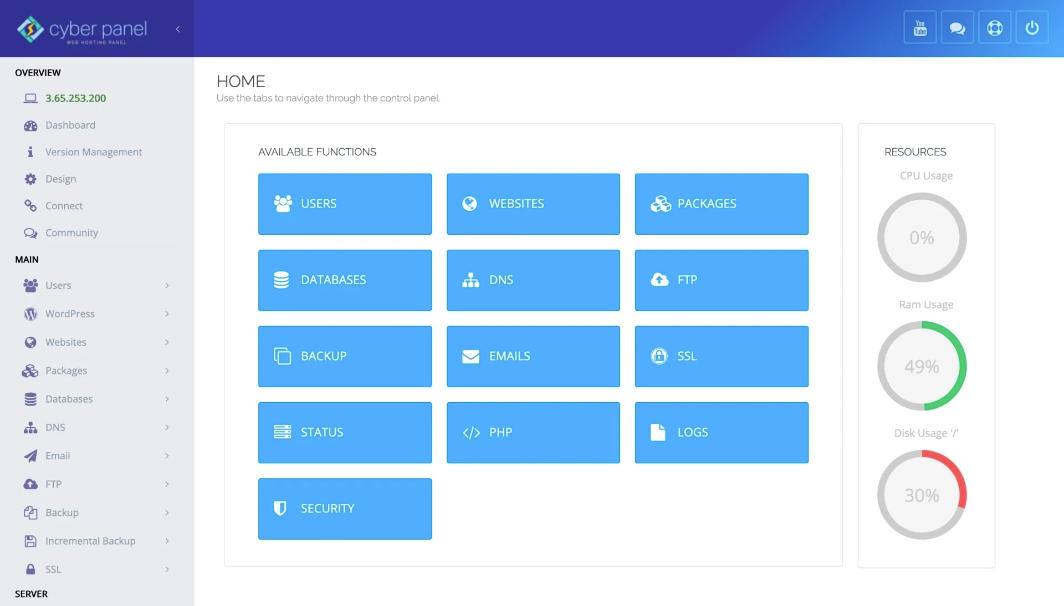Select Dashboard in the overview menu

click(70, 126)
